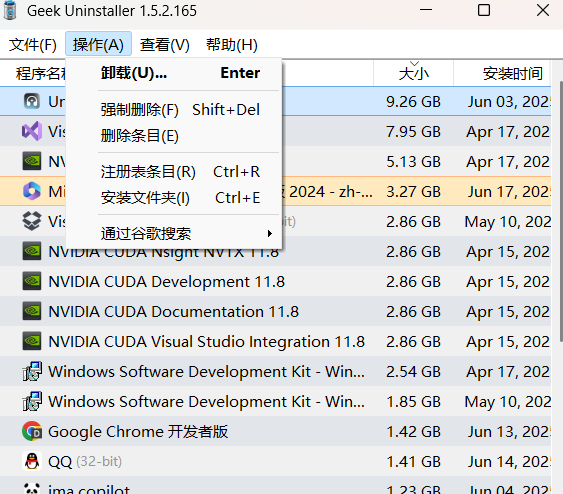The height and width of the screenshot is (494, 563).
Task: Click the 1.42 GB size cell
Action: [413, 432]
